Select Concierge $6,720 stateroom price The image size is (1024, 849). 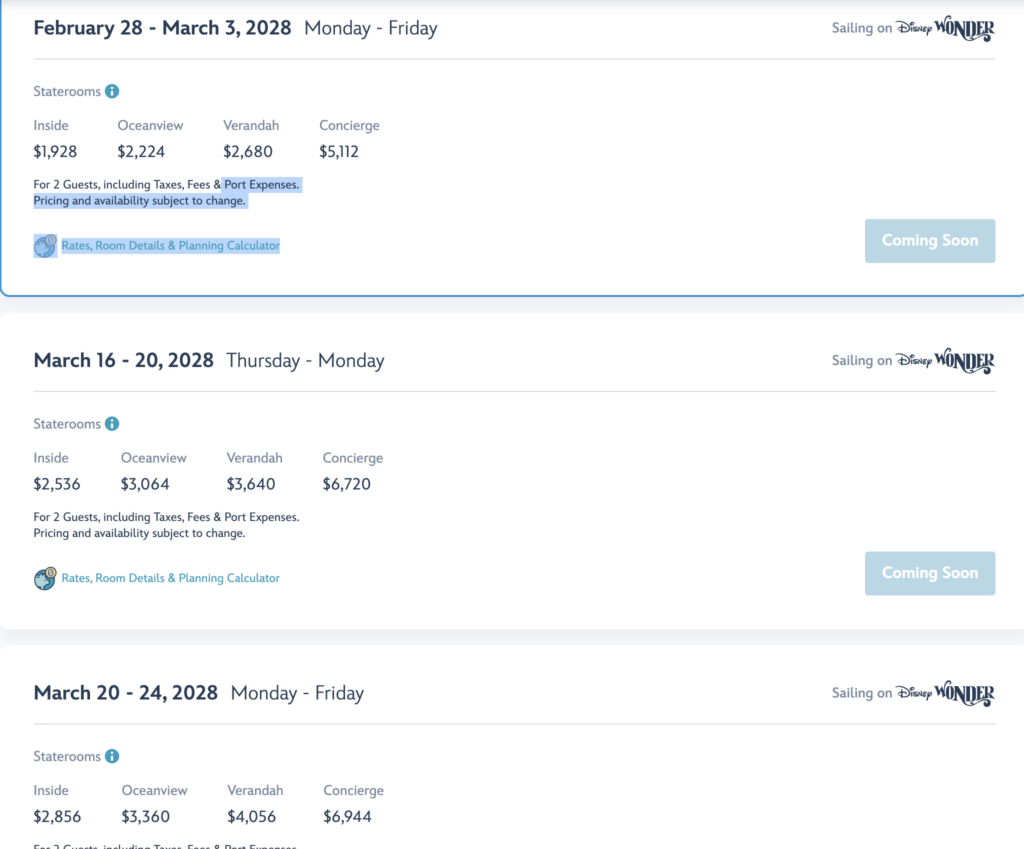[x=347, y=484]
